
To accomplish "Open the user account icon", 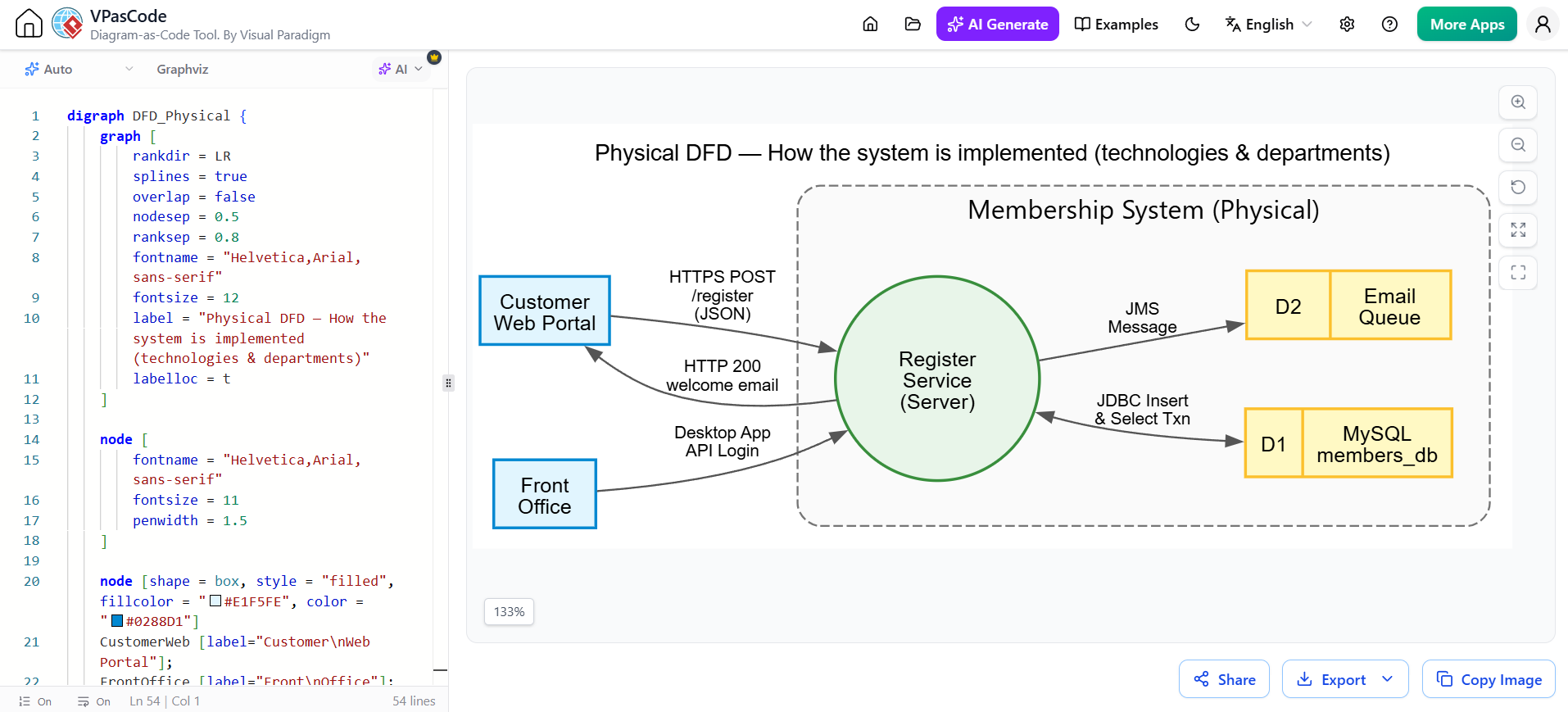I will (1543, 24).
